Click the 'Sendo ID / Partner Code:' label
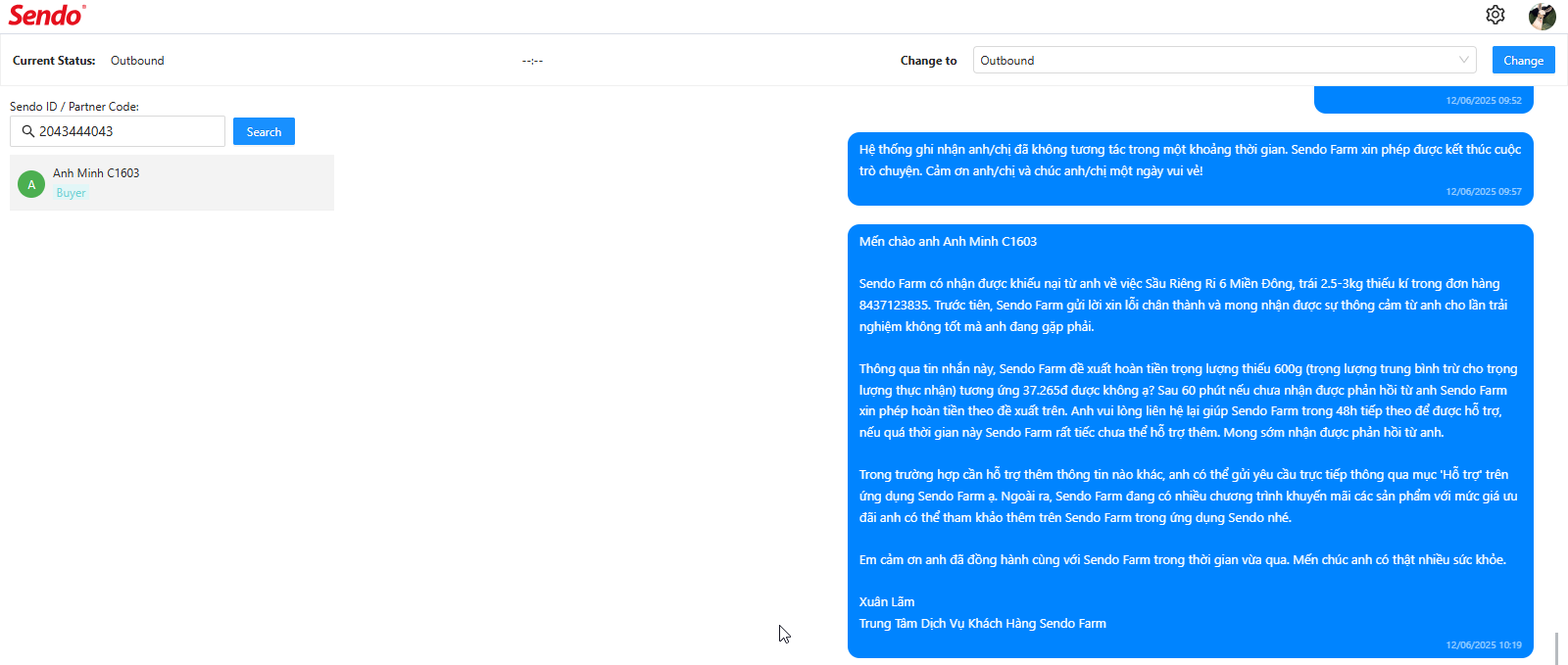Viewport: 1568px width, 665px height. click(x=74, y=107)
